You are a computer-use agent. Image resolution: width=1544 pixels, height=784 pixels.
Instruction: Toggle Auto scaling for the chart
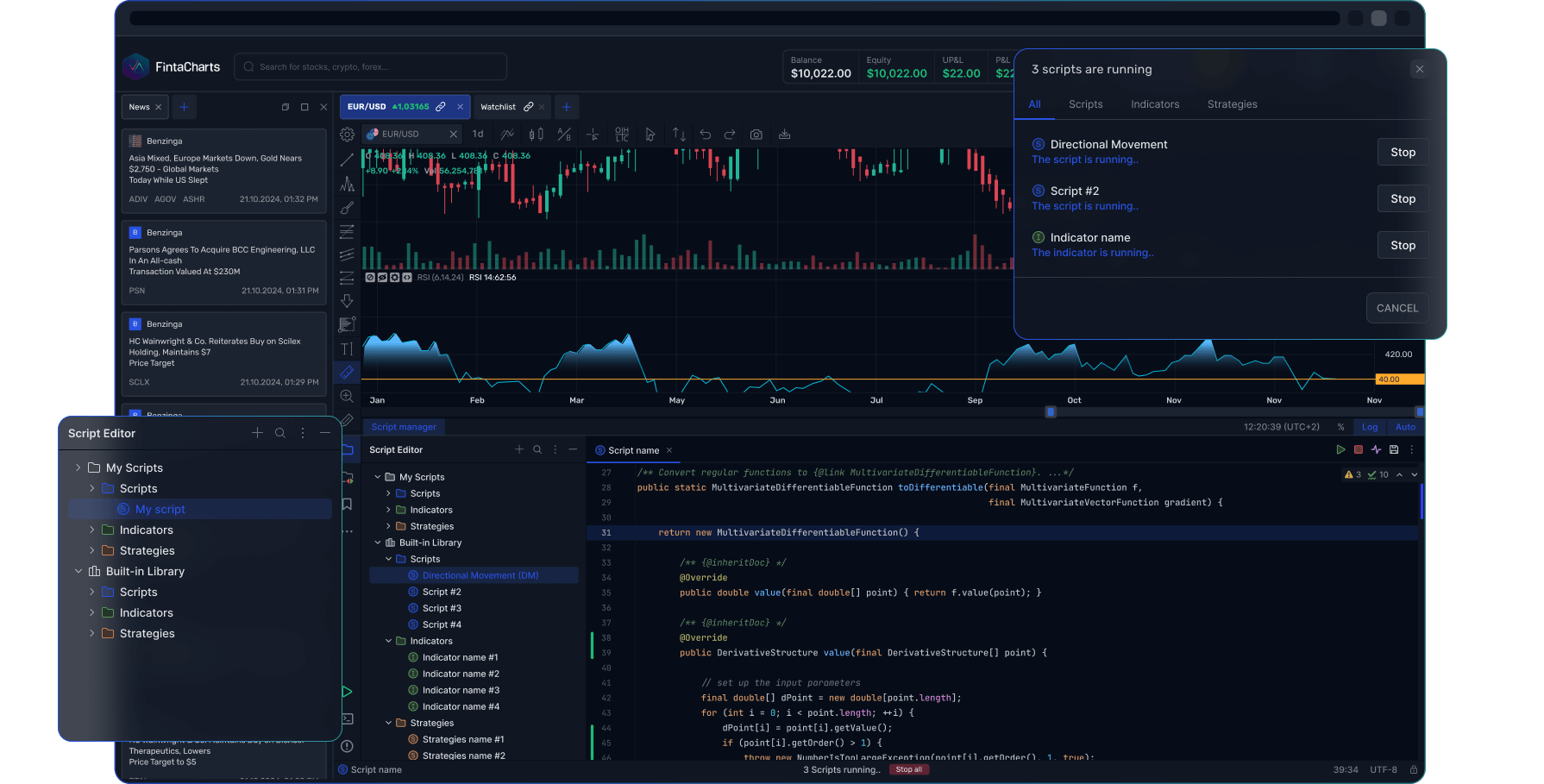[x=1405, y=426]
